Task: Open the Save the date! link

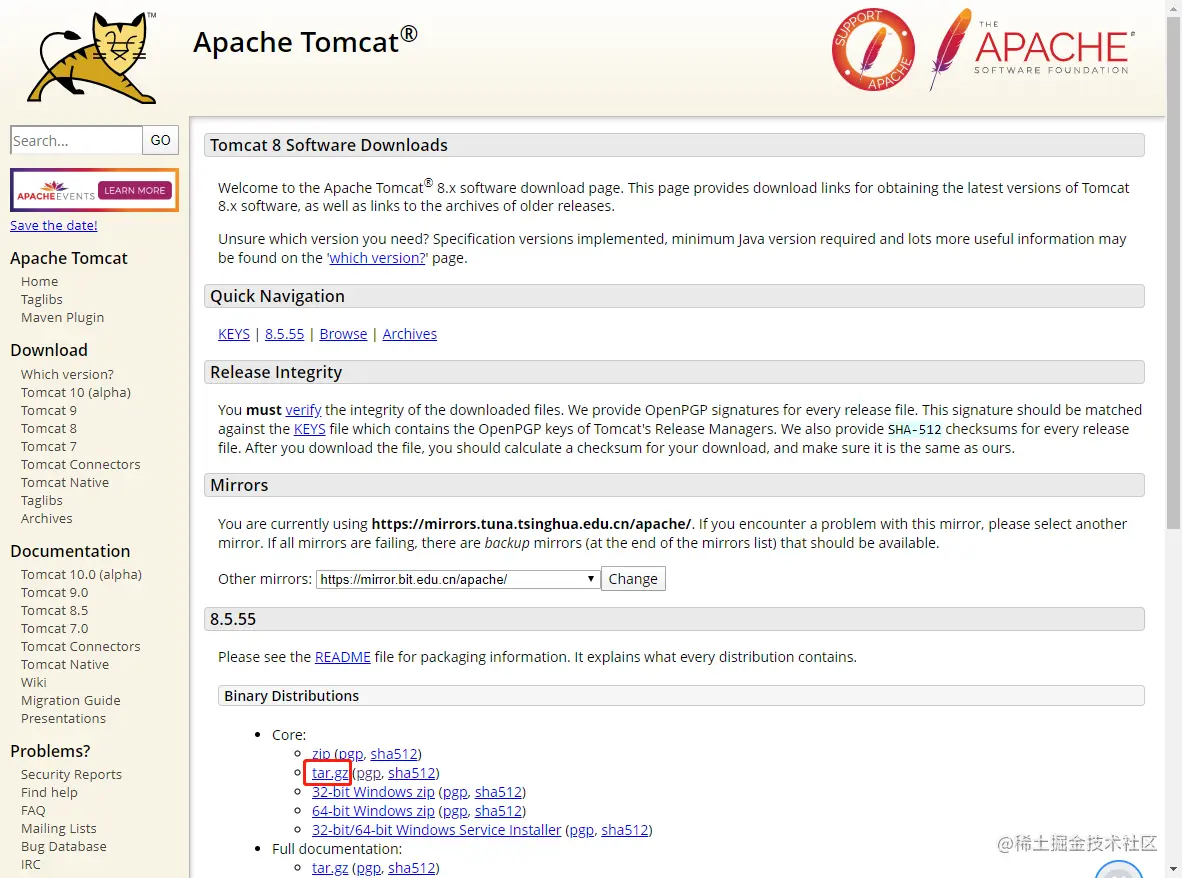Action: point(54,225)
